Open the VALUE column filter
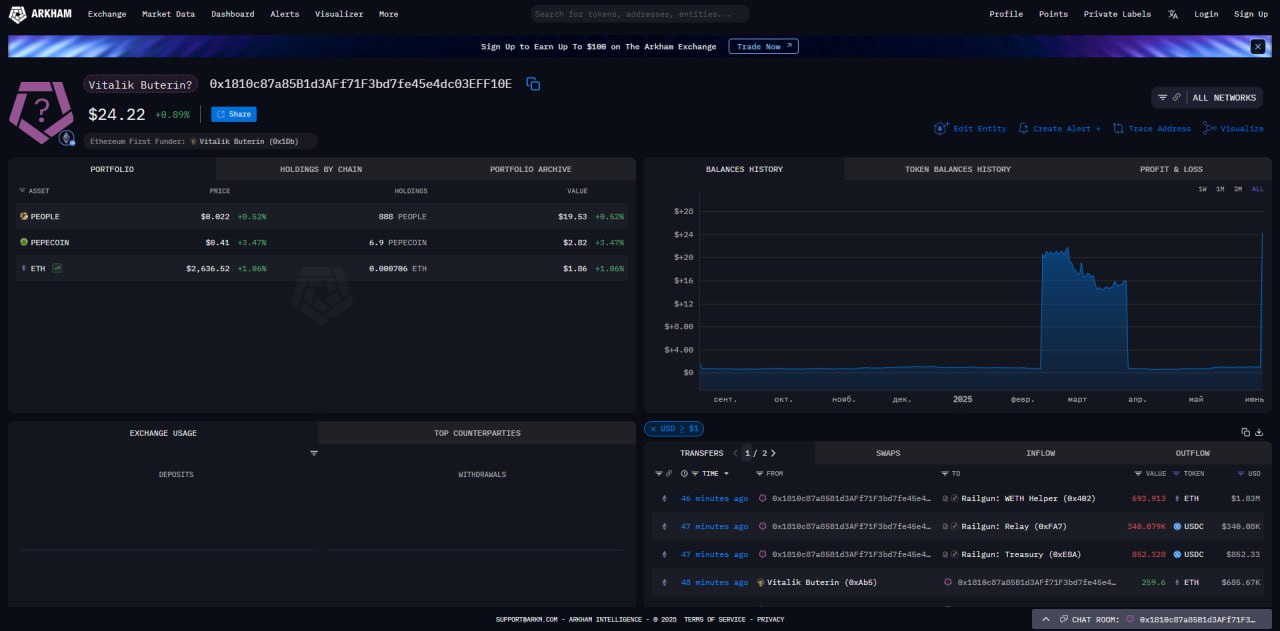The image size is (1280, 631). [1138, 474]
